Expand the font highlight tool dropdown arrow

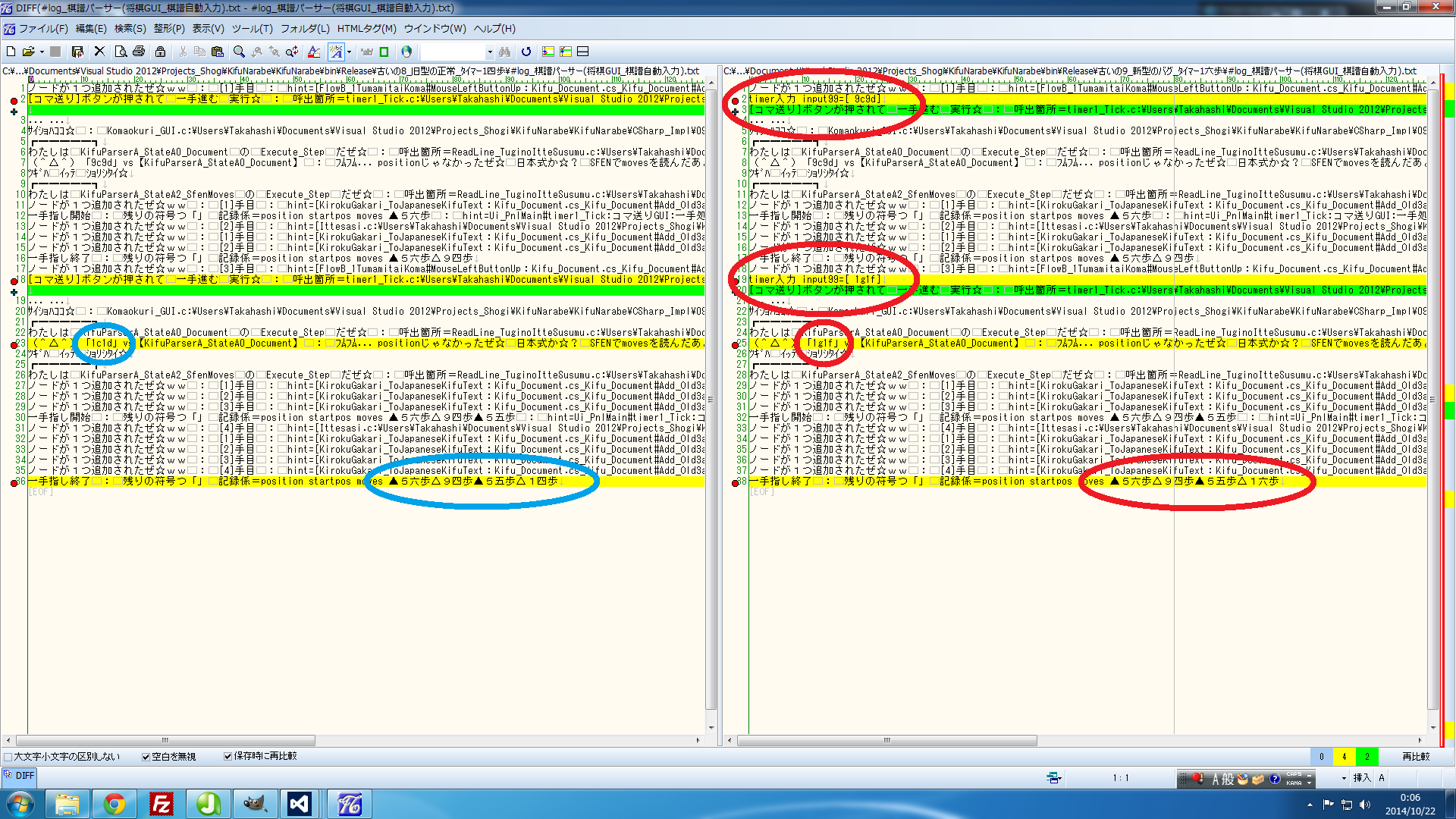click(349, 52)
